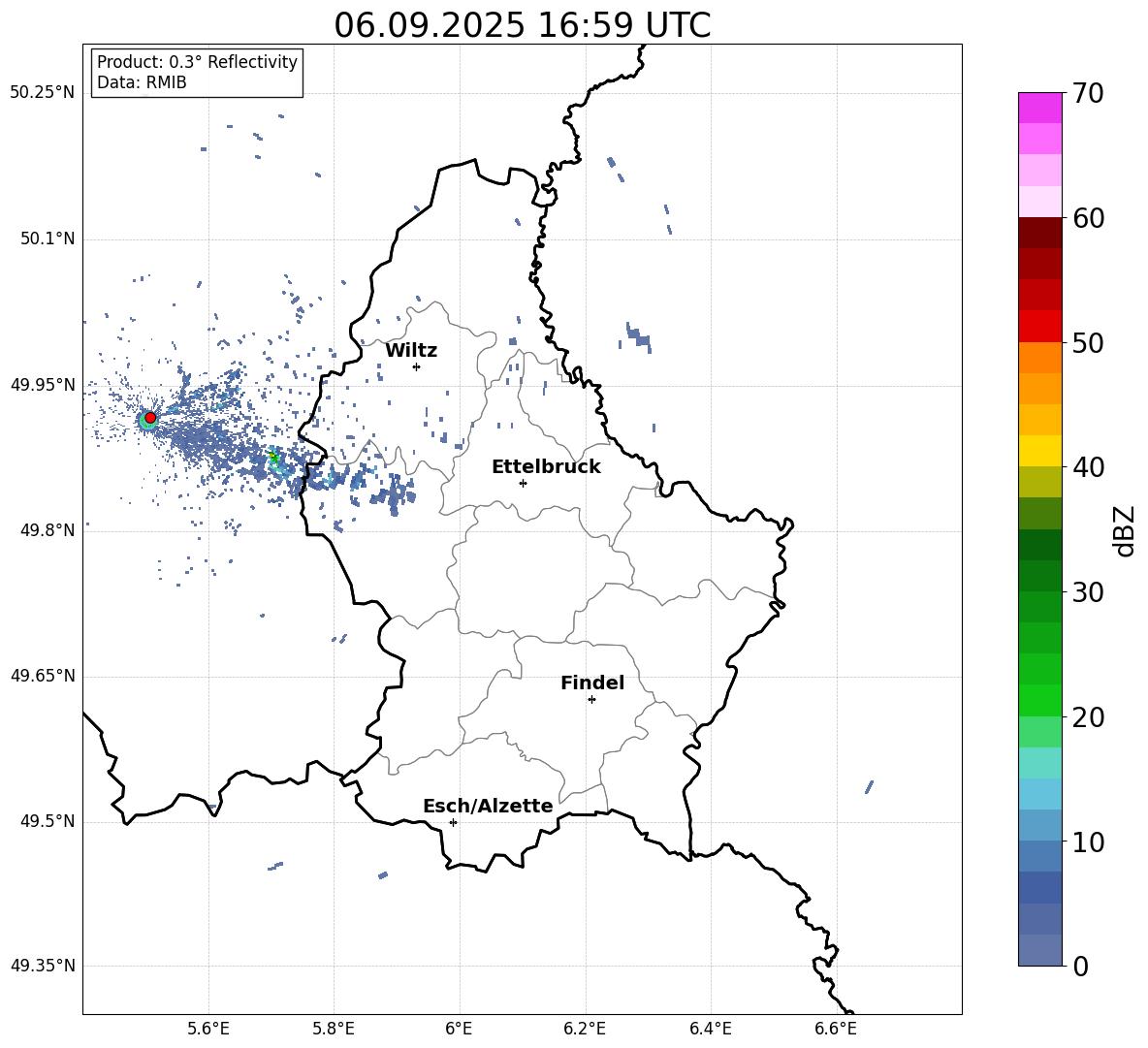Screen dimensions: 1148x1048
Task: Pick the bright green 20 dBZ swatch
Action: tap(1039, 700)
